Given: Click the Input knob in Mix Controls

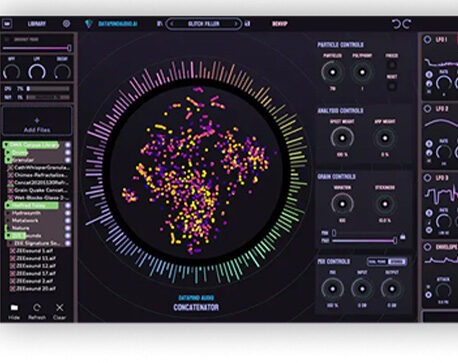Looking at the screenshot, I should pyautogui.click(x=362, y=289).
